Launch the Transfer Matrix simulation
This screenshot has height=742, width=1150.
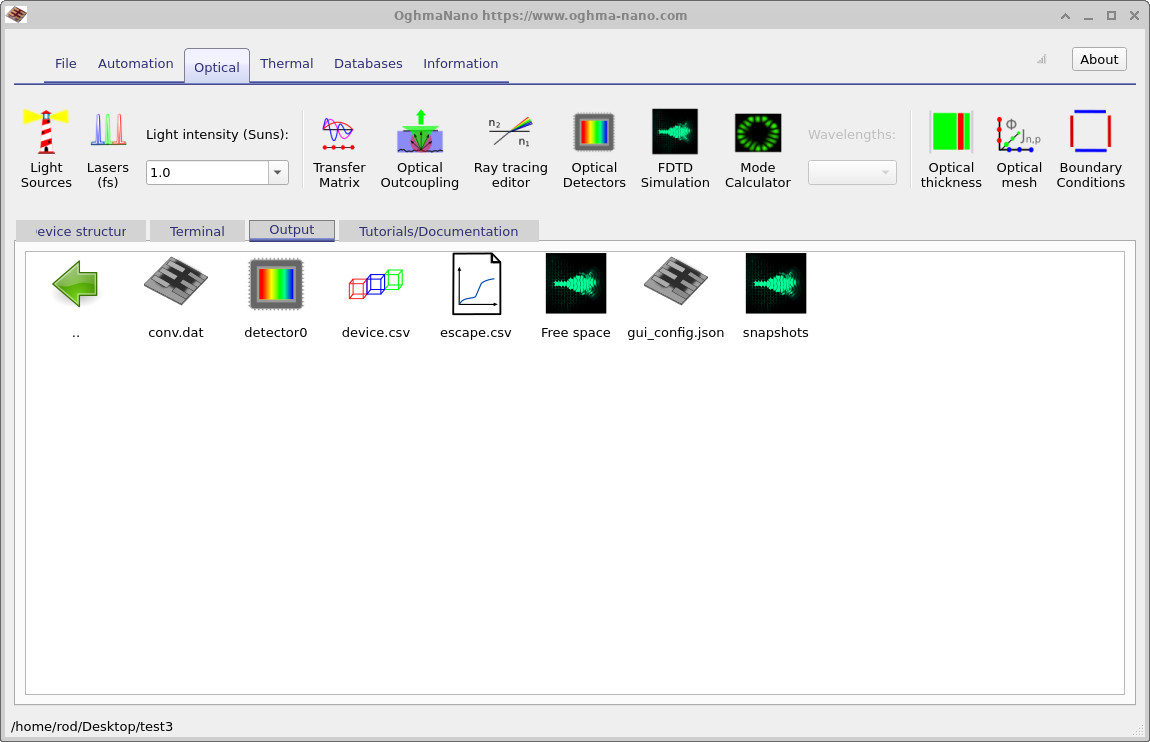(x=339, y=148)
